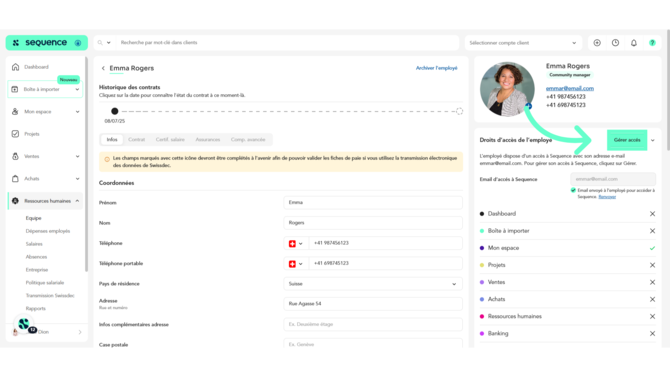Open Transmission Swissdec submenu item

(x=50, y=296)
